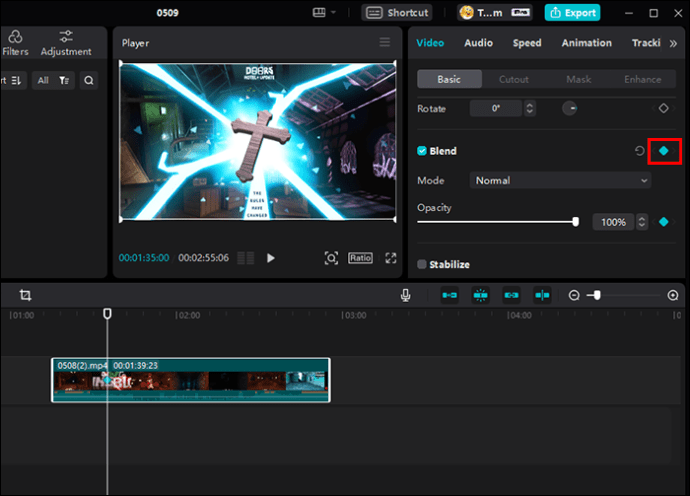
Task: Open the layout dropdown arrow in title bar
Action: pos(333,12)
